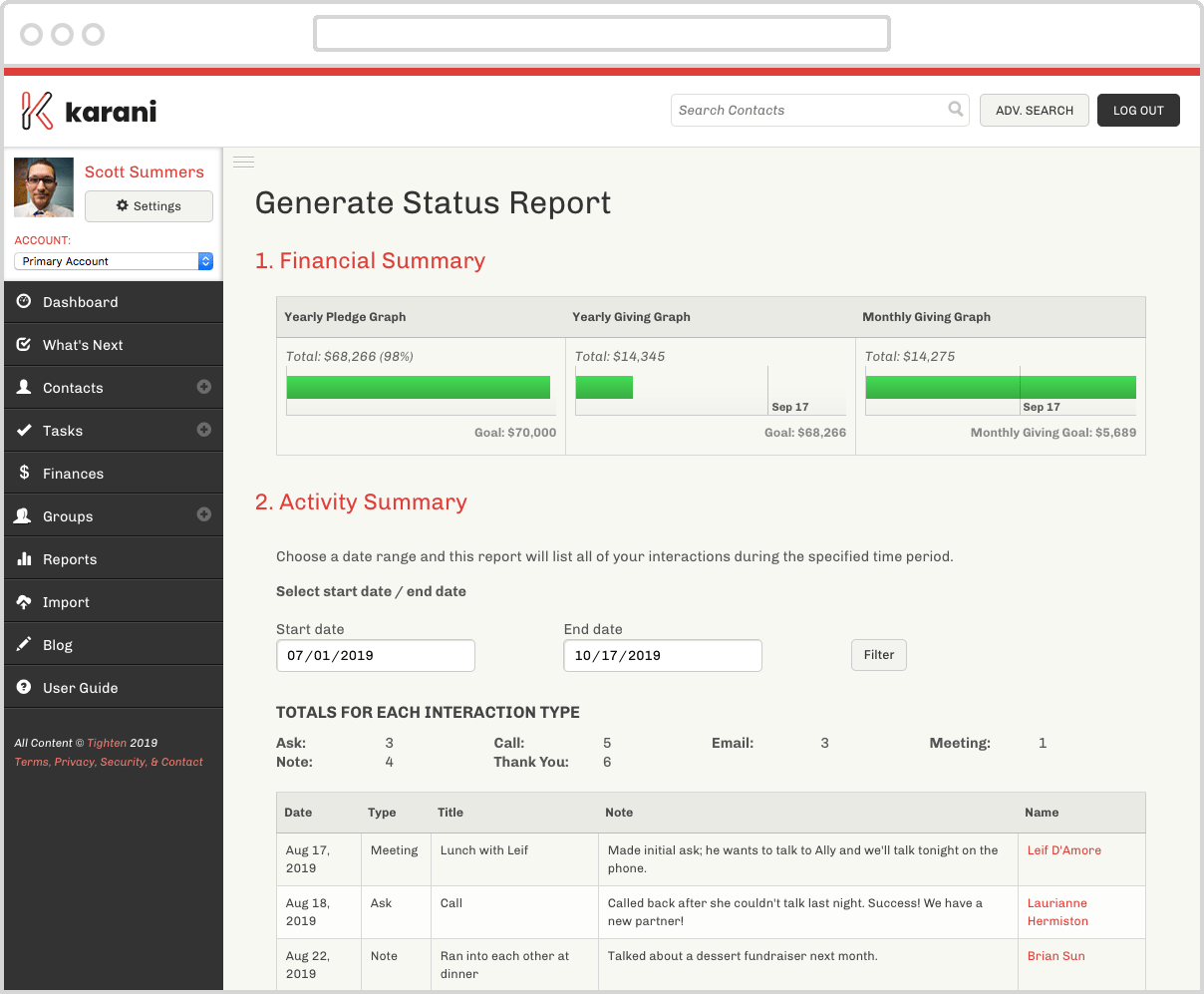The image size is (1204, 994).
Task: Toggle sidebar with hamburger icon
Action: (244, 162)
